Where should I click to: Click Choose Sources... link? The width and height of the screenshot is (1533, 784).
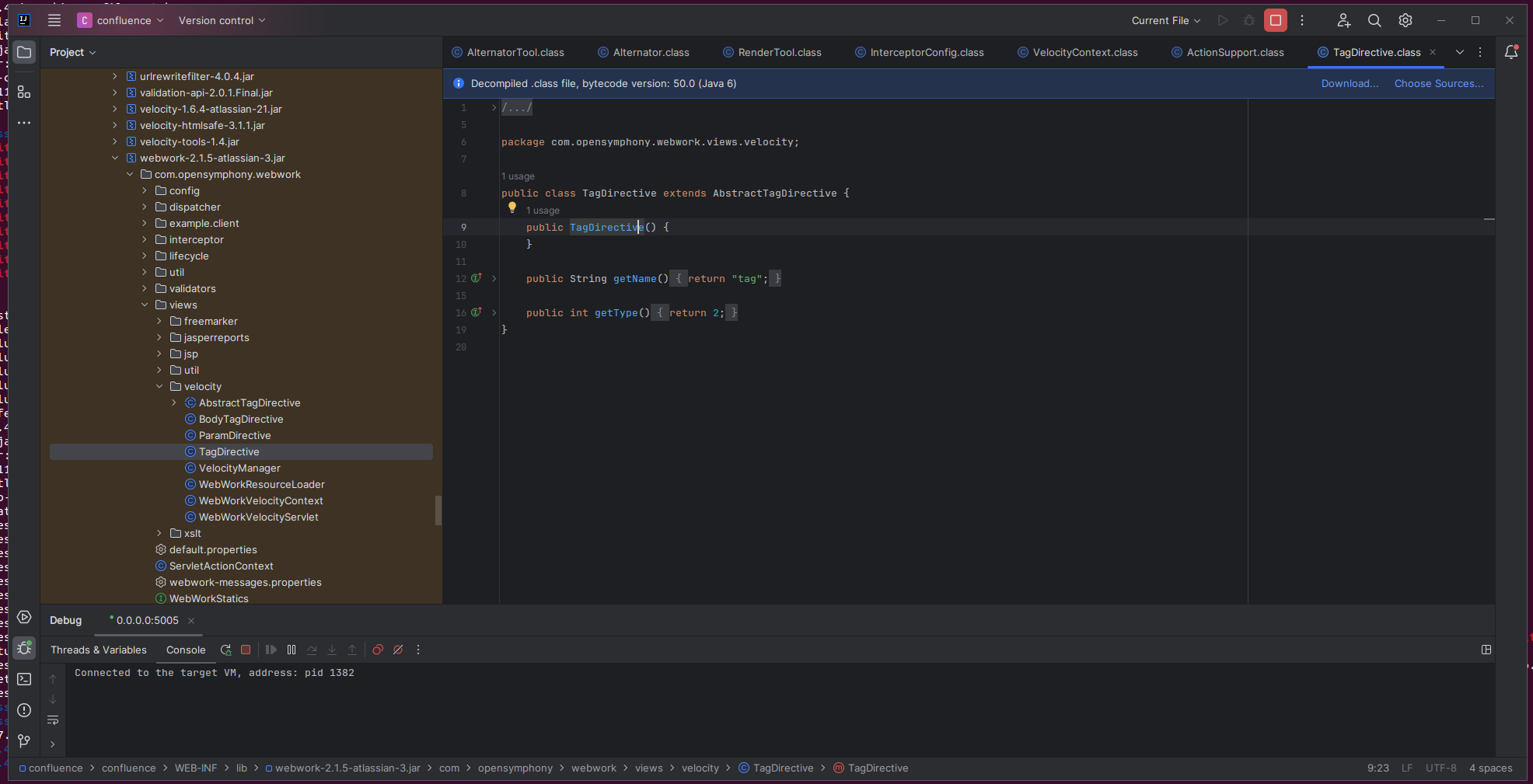click(x=1439, y=83)
